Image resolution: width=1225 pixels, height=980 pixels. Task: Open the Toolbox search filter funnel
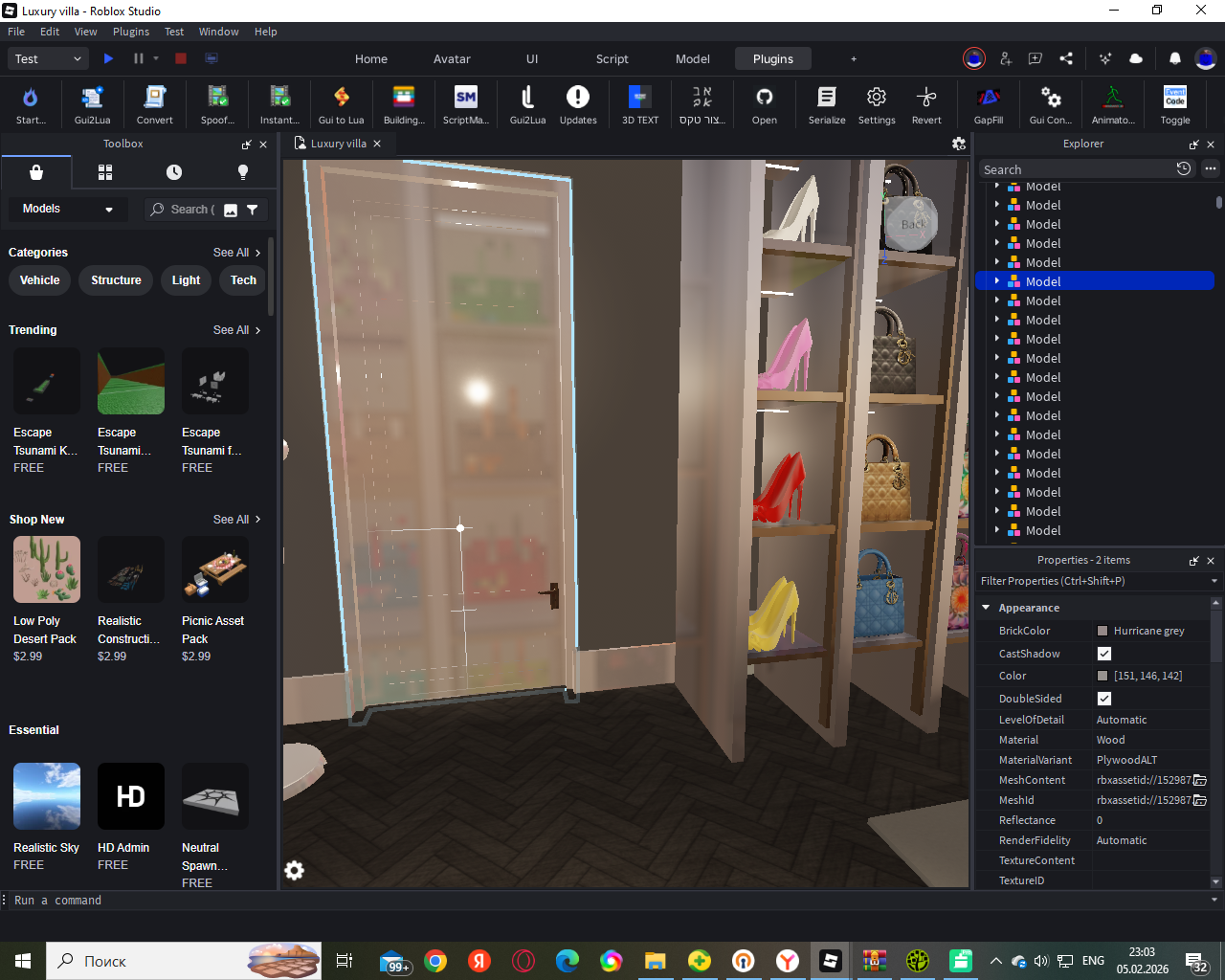[253, 210]
